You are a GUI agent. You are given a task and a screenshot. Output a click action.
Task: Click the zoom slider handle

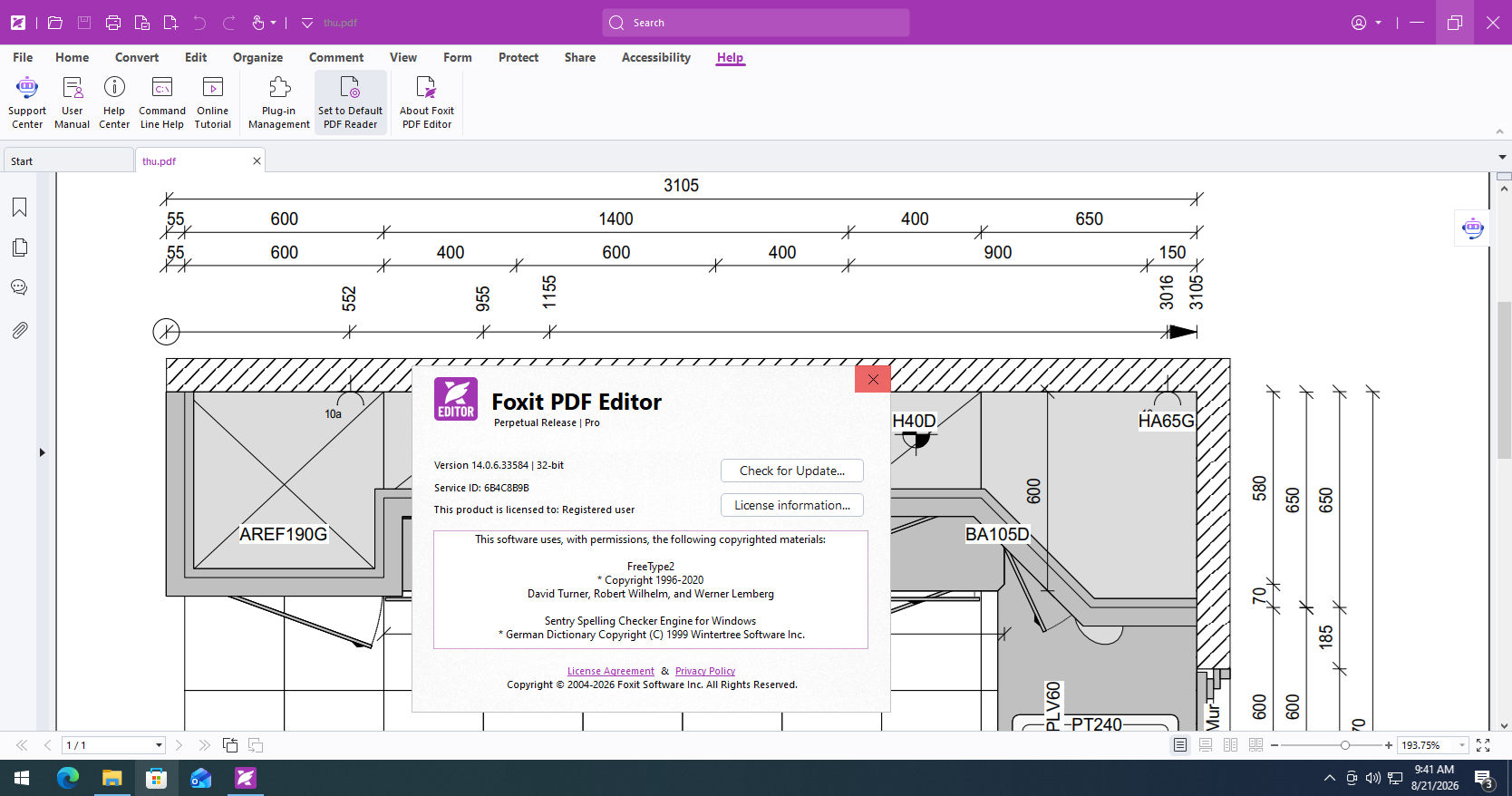[x=1345, y=745]
